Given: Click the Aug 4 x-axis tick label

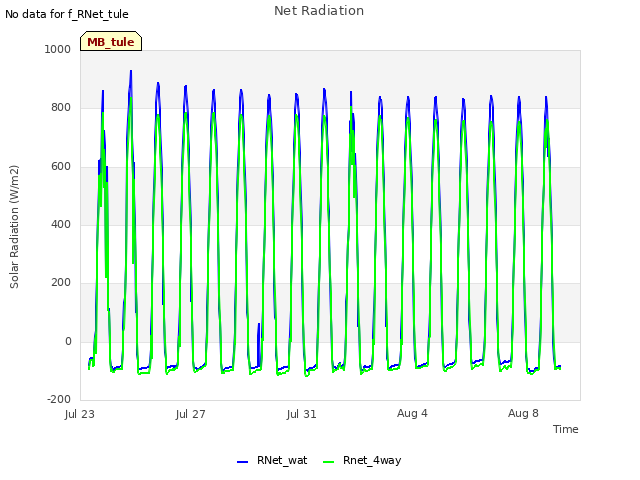Looking at the screenshot, I should point(412,413).
